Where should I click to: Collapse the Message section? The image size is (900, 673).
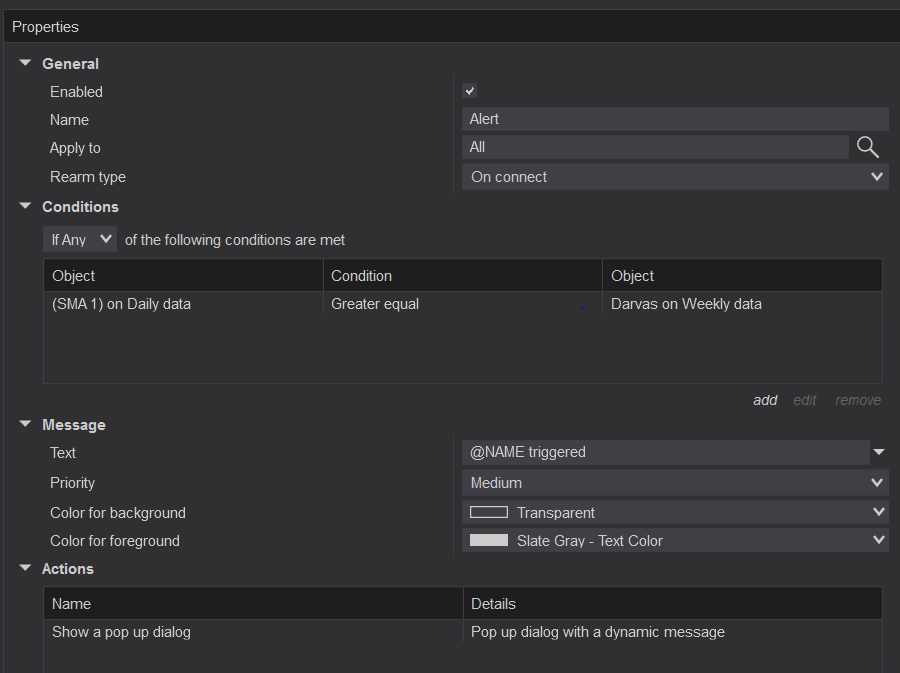(25, 424)
